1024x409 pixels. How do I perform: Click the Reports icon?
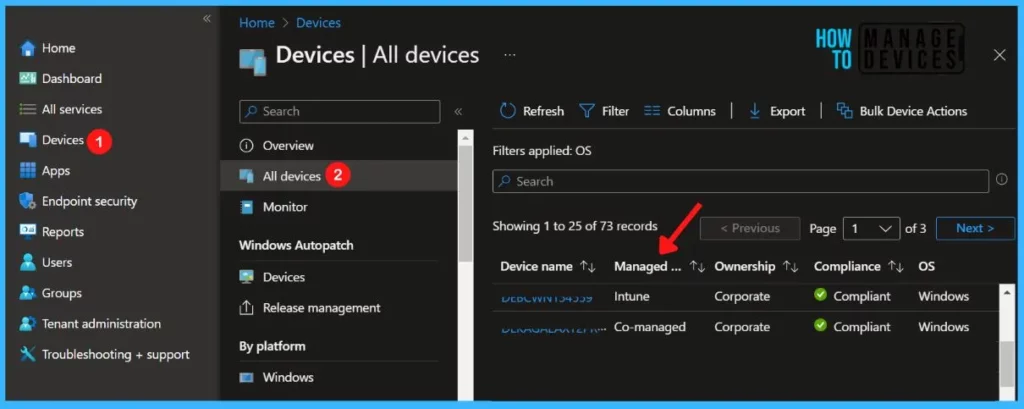tap(27, 231)
